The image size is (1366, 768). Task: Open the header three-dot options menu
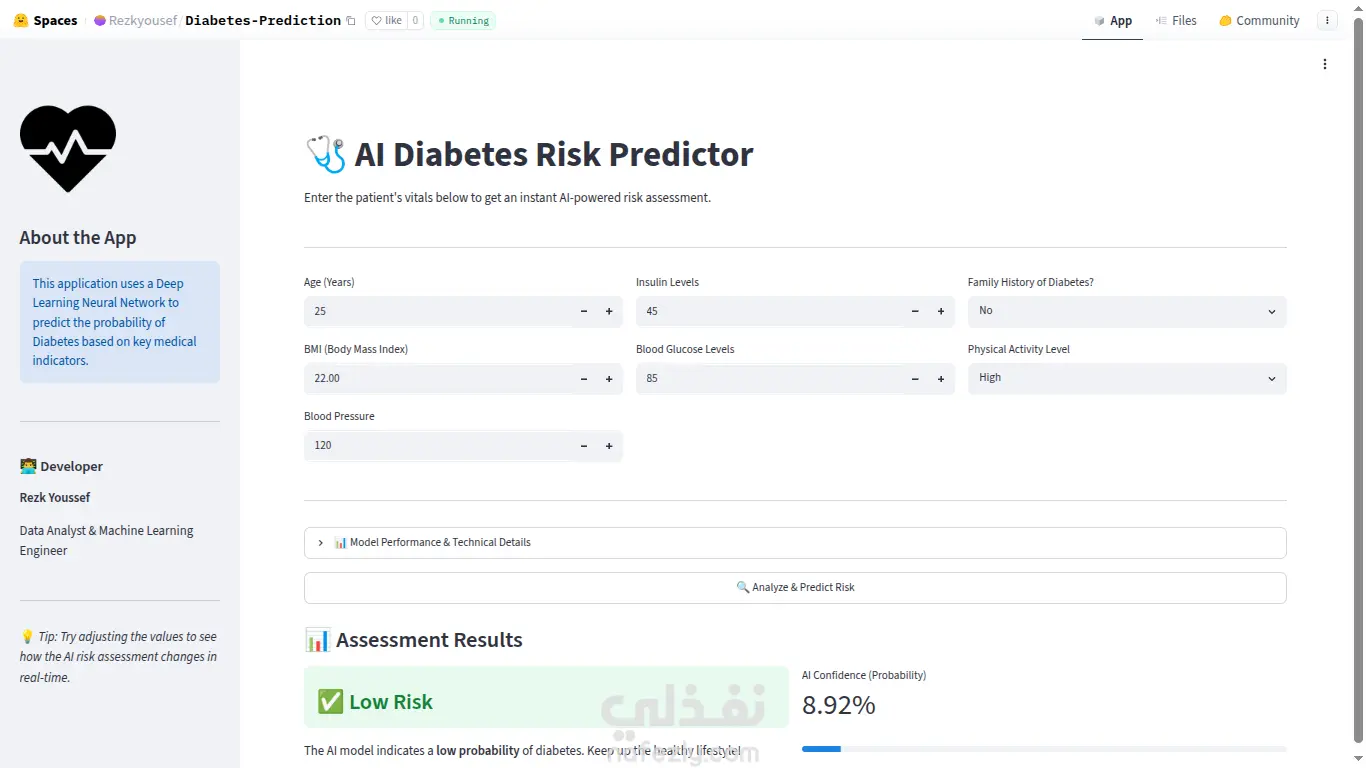click(1327, 20)
